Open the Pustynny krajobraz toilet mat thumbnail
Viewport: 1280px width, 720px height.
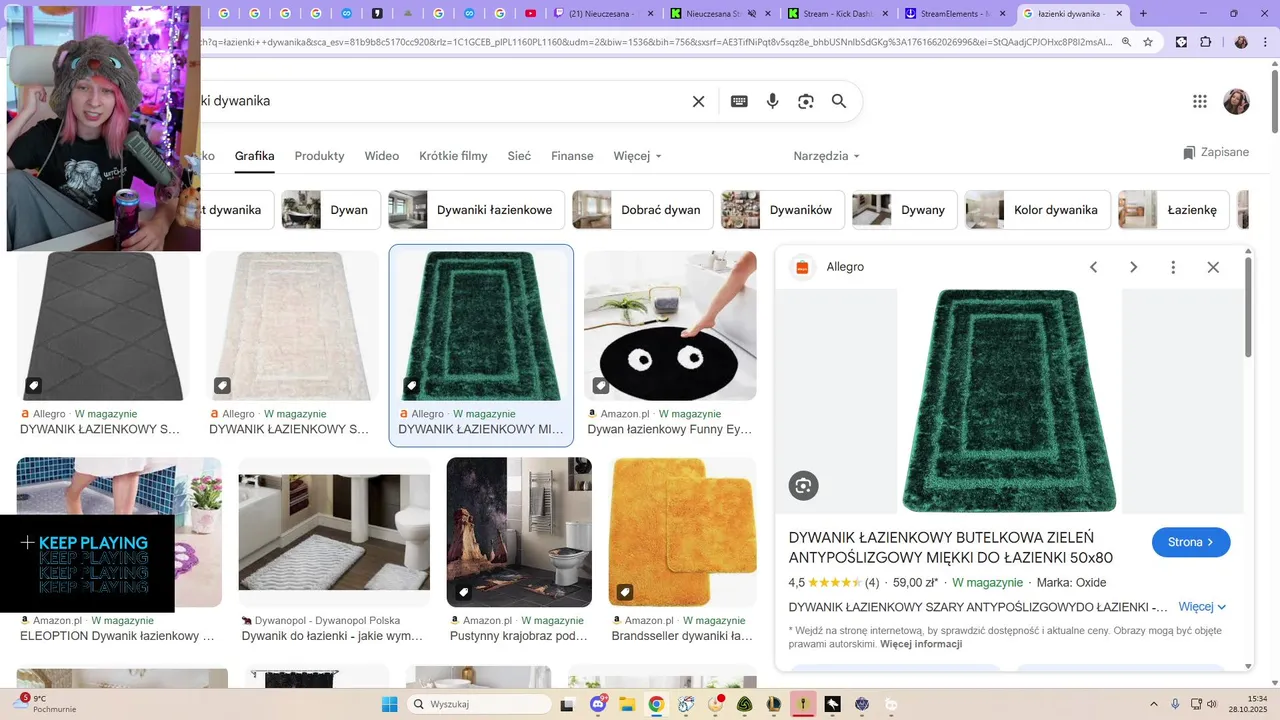(519, 532)
